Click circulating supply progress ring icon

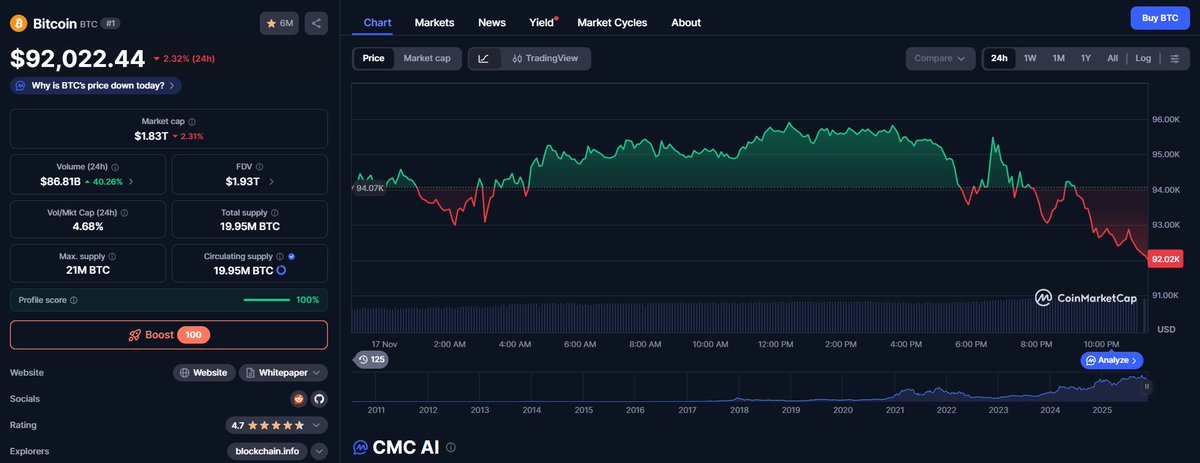281,271
